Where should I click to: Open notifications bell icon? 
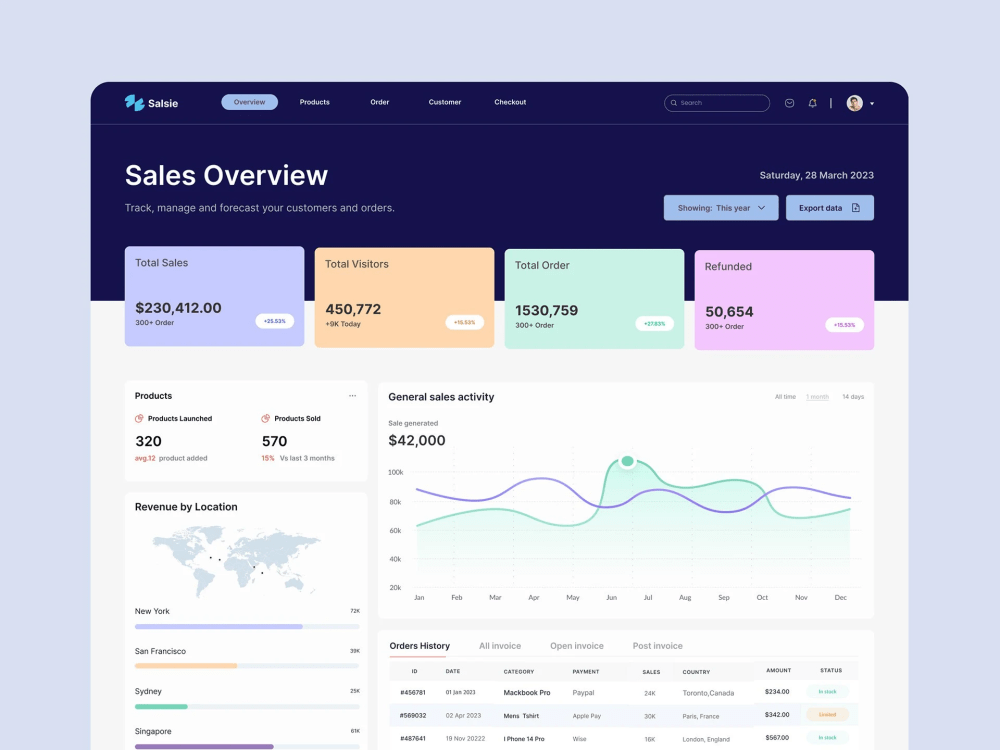[x=812, y=103]
